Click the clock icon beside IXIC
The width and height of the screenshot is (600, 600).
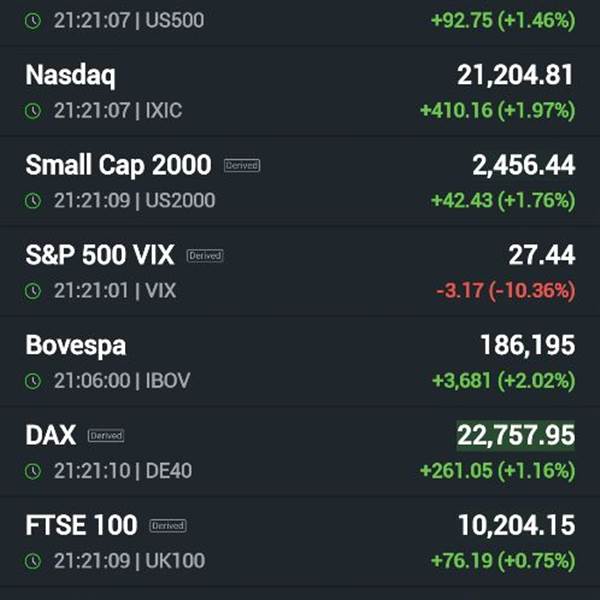click(x=33, y=111)
